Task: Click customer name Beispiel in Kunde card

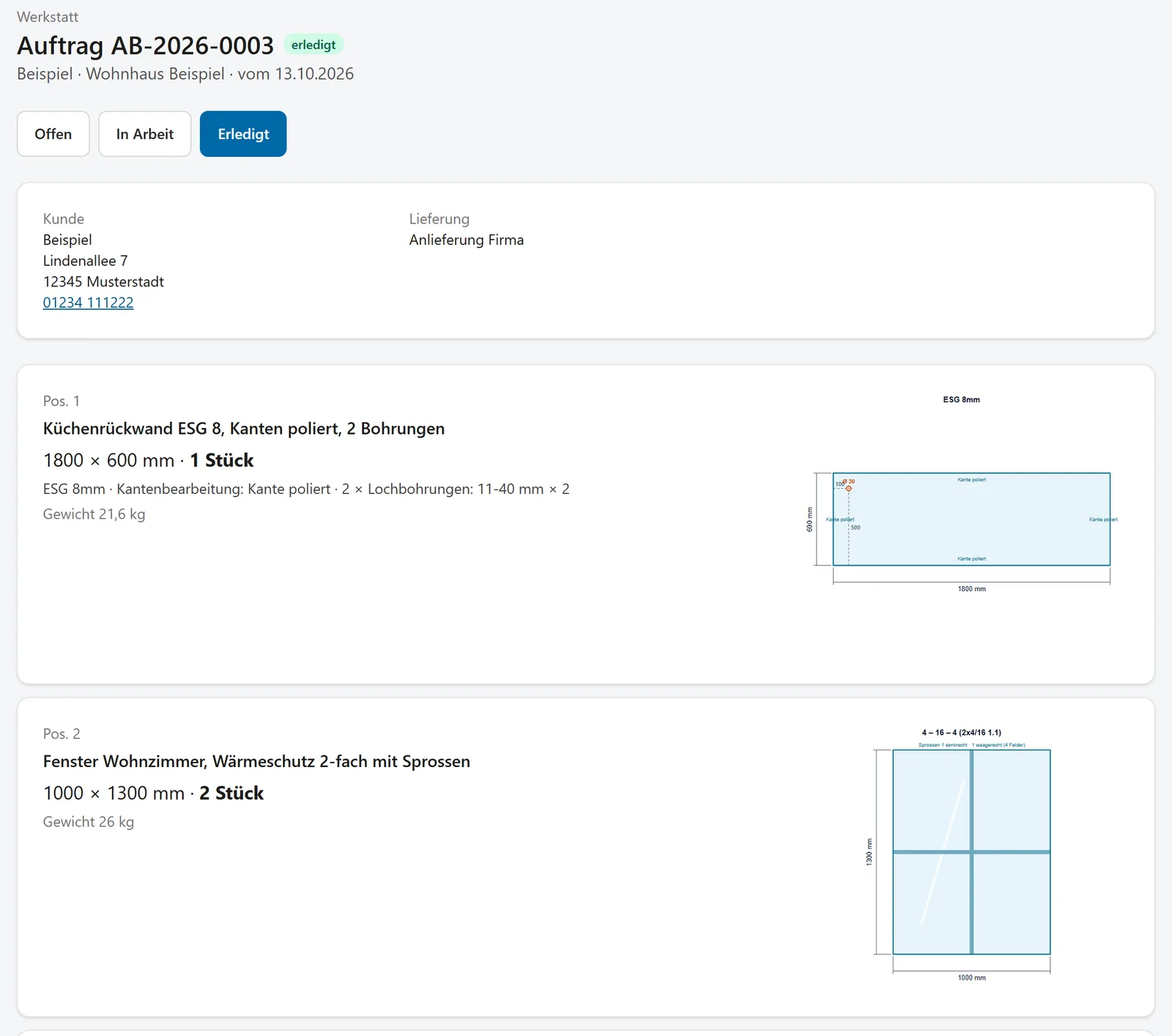Action: [x=67, y=240]
